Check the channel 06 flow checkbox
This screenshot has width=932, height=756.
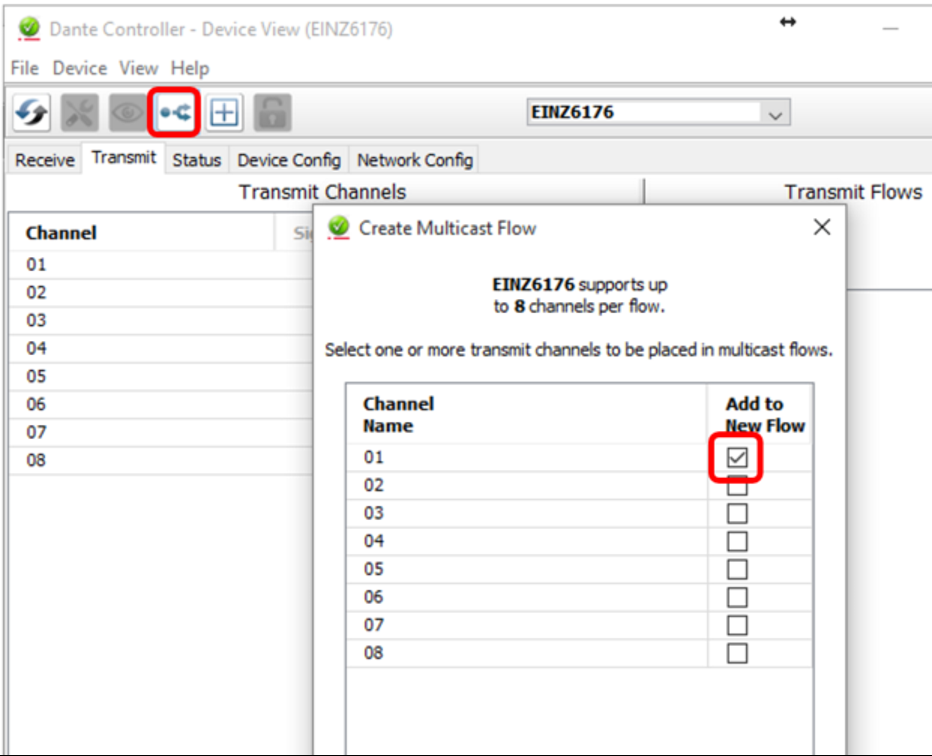tap(737, 597)
